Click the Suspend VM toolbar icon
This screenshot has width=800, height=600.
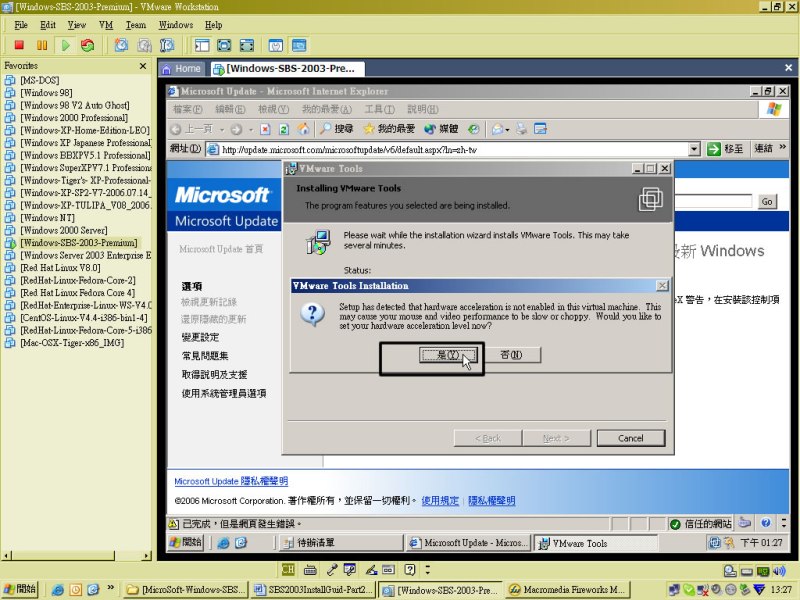(42, 45)
